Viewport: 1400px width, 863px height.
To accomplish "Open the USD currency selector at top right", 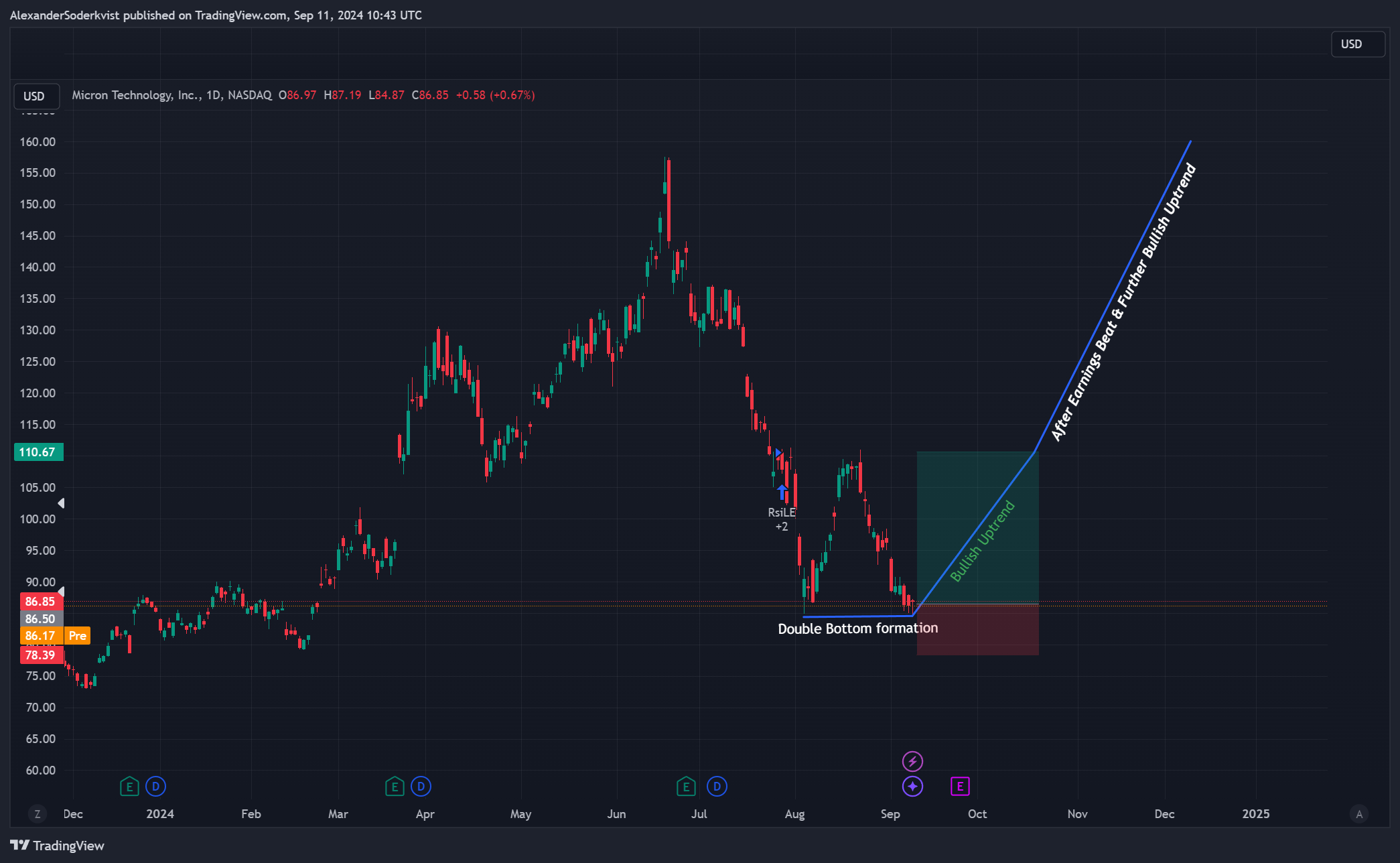I will point(1358,44).
